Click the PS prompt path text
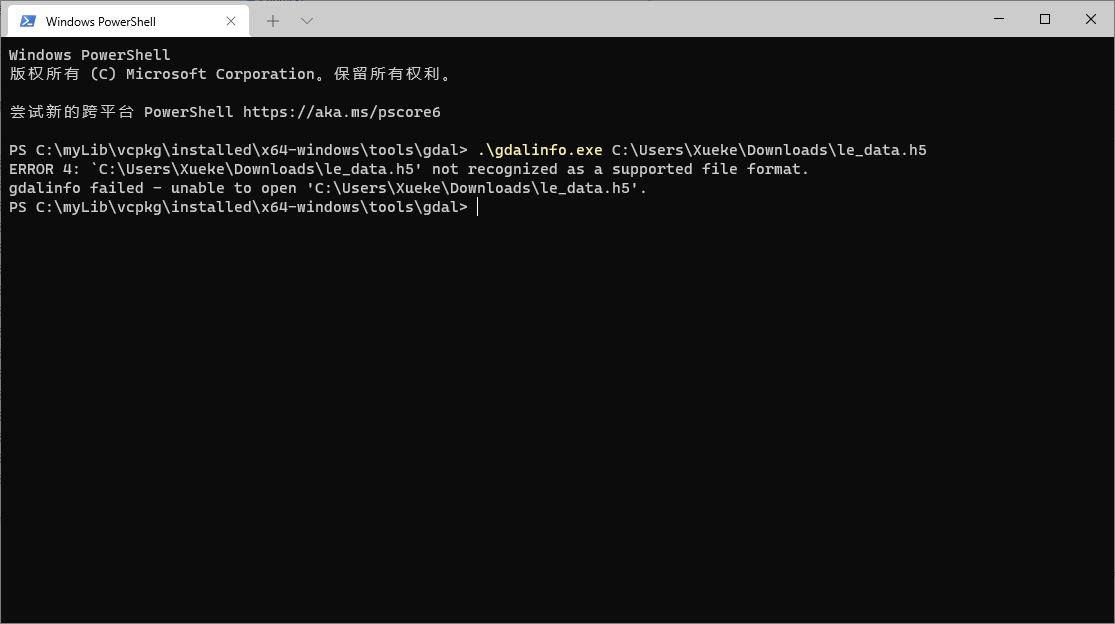This screenshot has height=624, width=1115. [x=237, y=206]
